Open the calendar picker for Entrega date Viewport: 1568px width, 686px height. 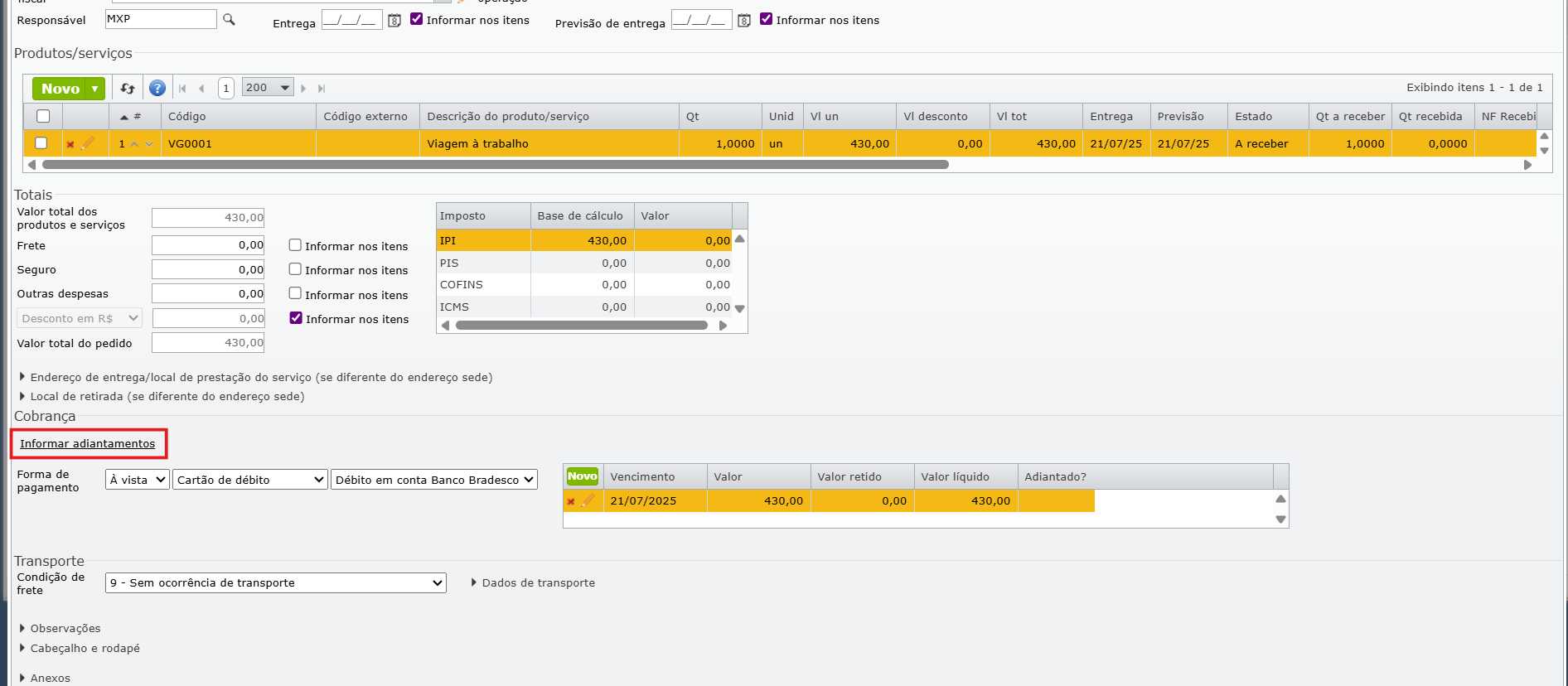click(x=394, y=21)
